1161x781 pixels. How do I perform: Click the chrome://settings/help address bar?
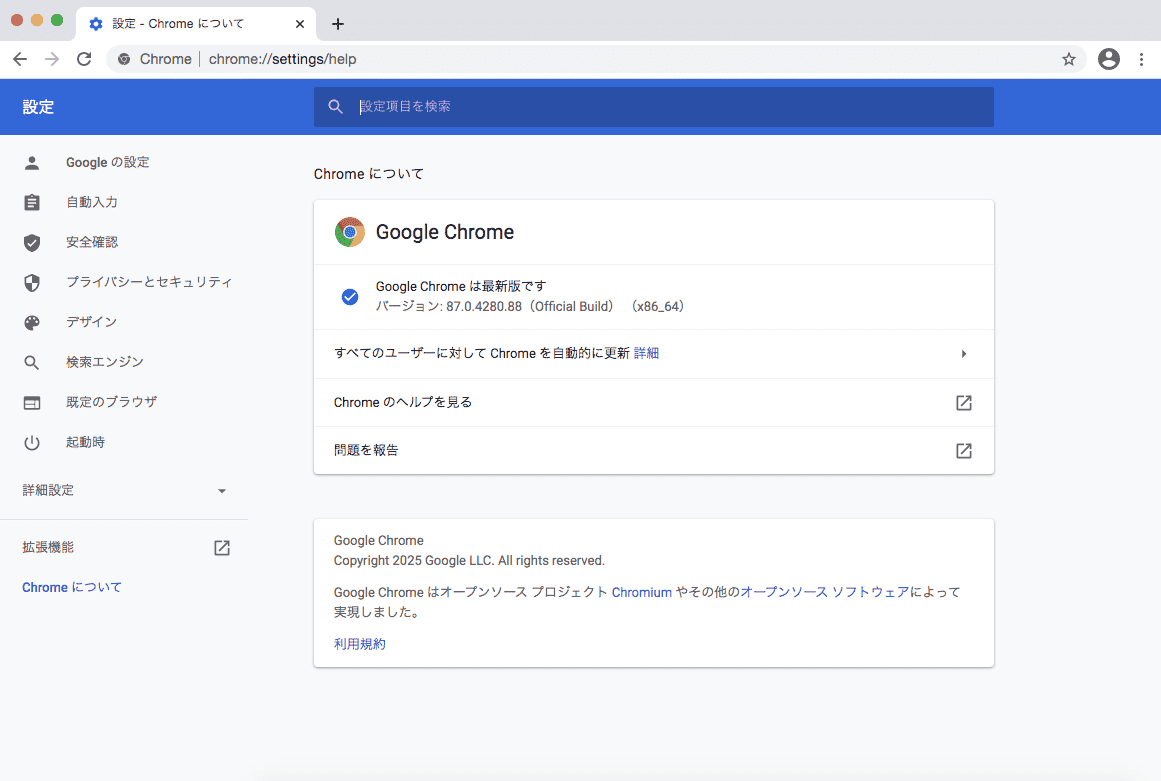tap(596, 59)
